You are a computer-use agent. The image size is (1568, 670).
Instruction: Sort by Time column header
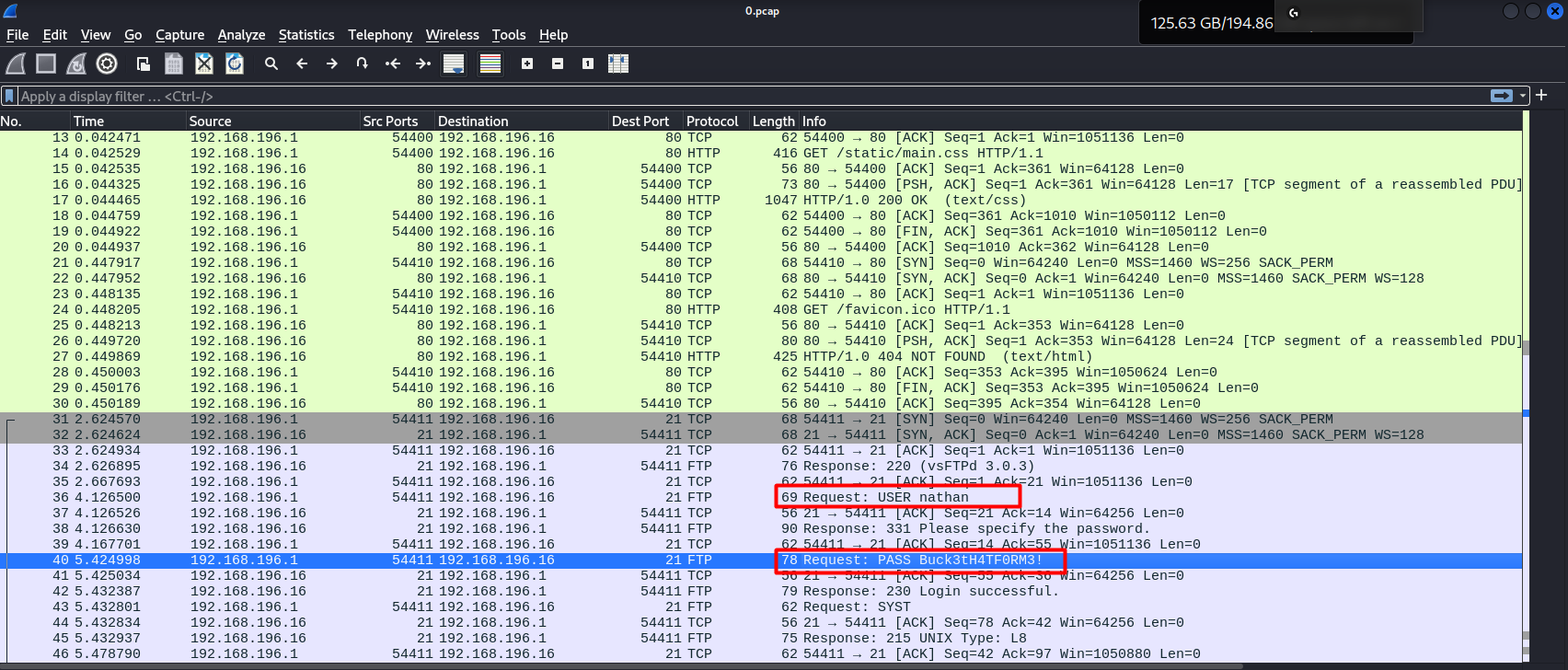(x=129, y=121)
